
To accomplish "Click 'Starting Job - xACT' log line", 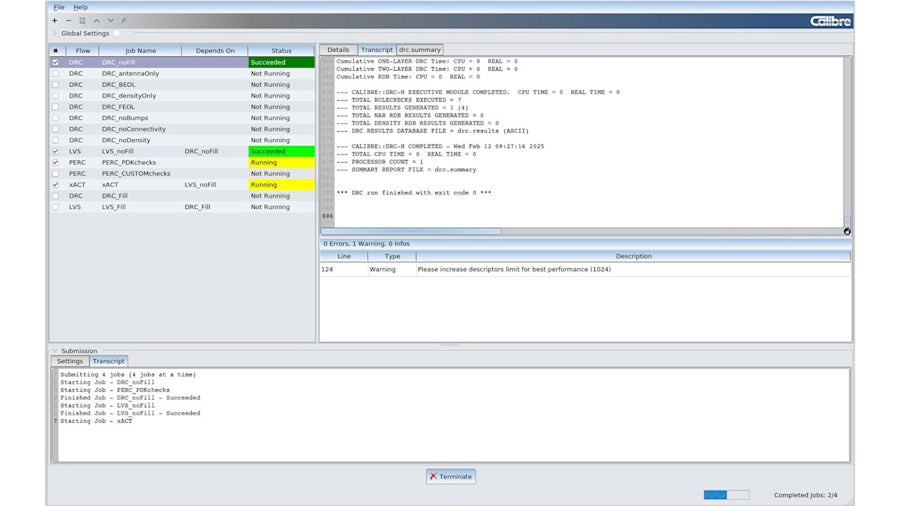I will pyautogui.click(x=96, y=421).
